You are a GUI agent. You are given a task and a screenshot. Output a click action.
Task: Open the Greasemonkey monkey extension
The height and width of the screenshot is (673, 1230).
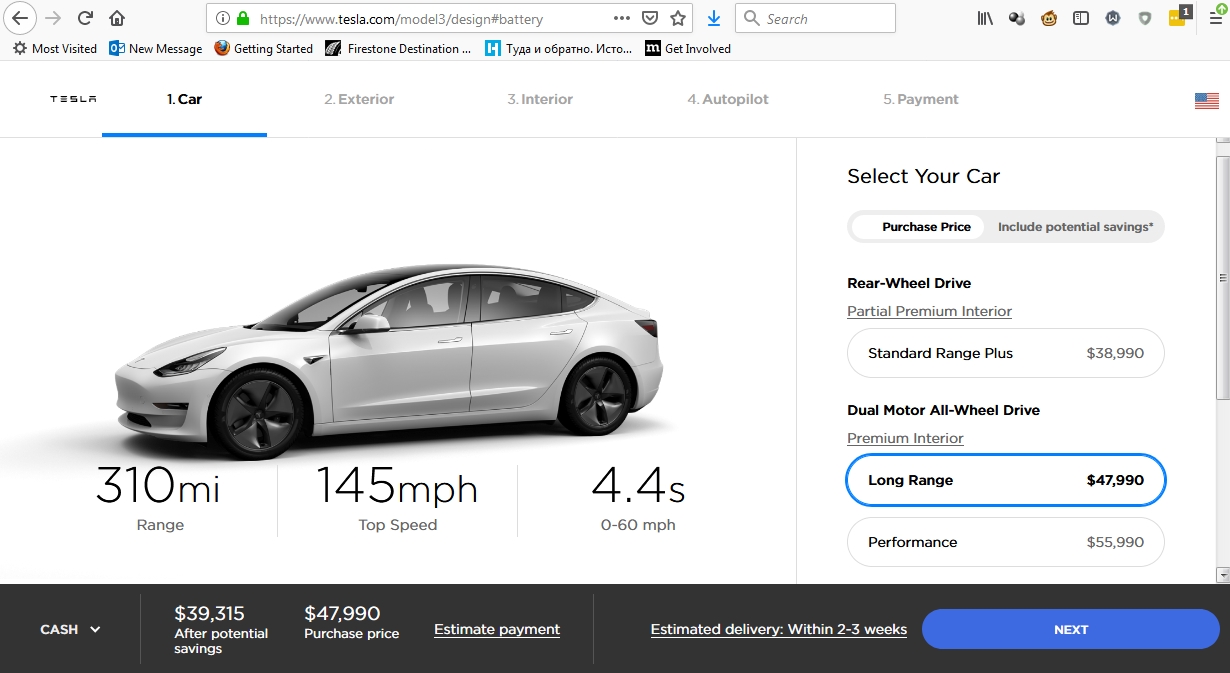click(1049, 18)
